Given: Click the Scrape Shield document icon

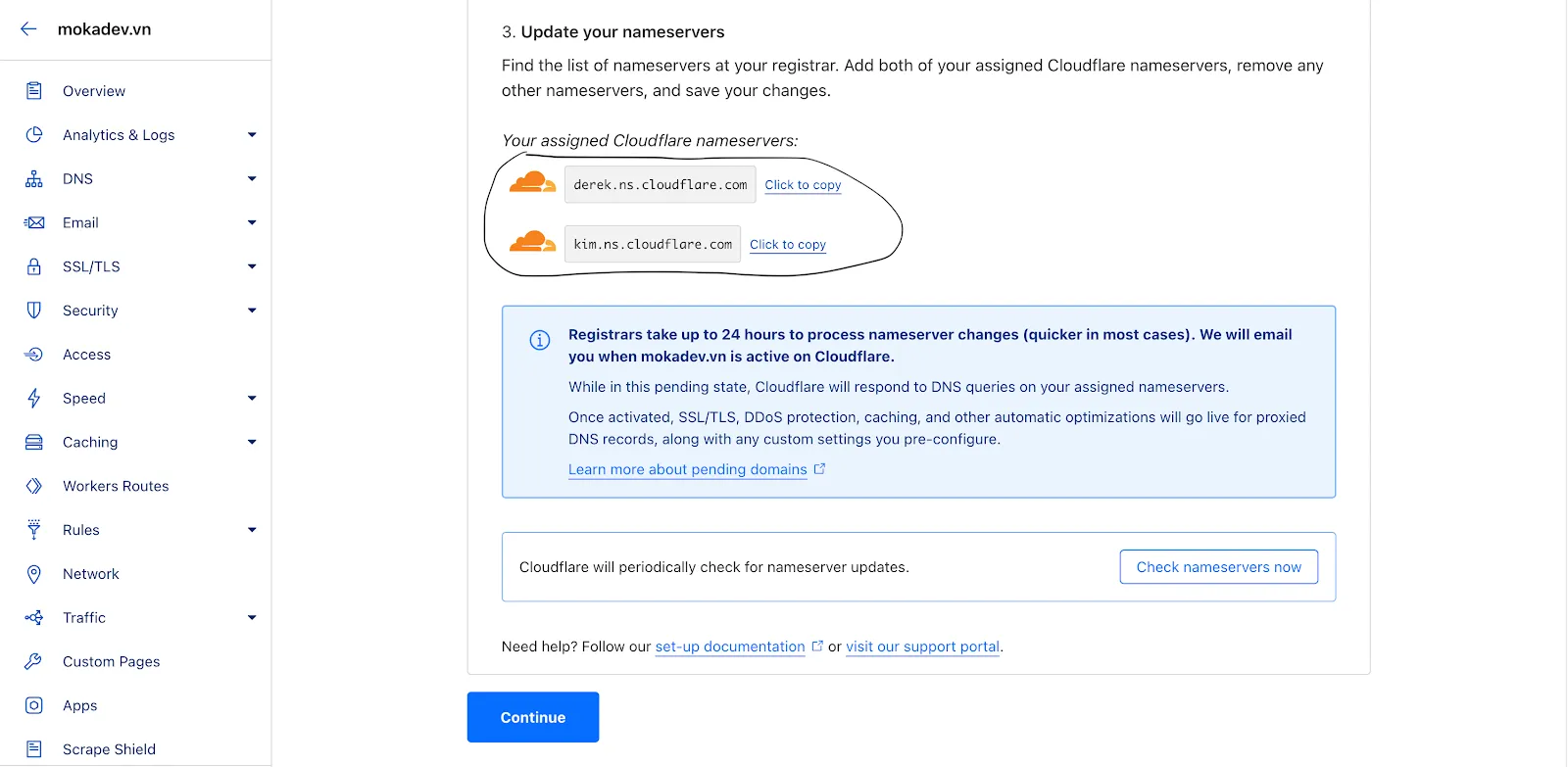Looking at the screenshot, I should coord(34,749).
